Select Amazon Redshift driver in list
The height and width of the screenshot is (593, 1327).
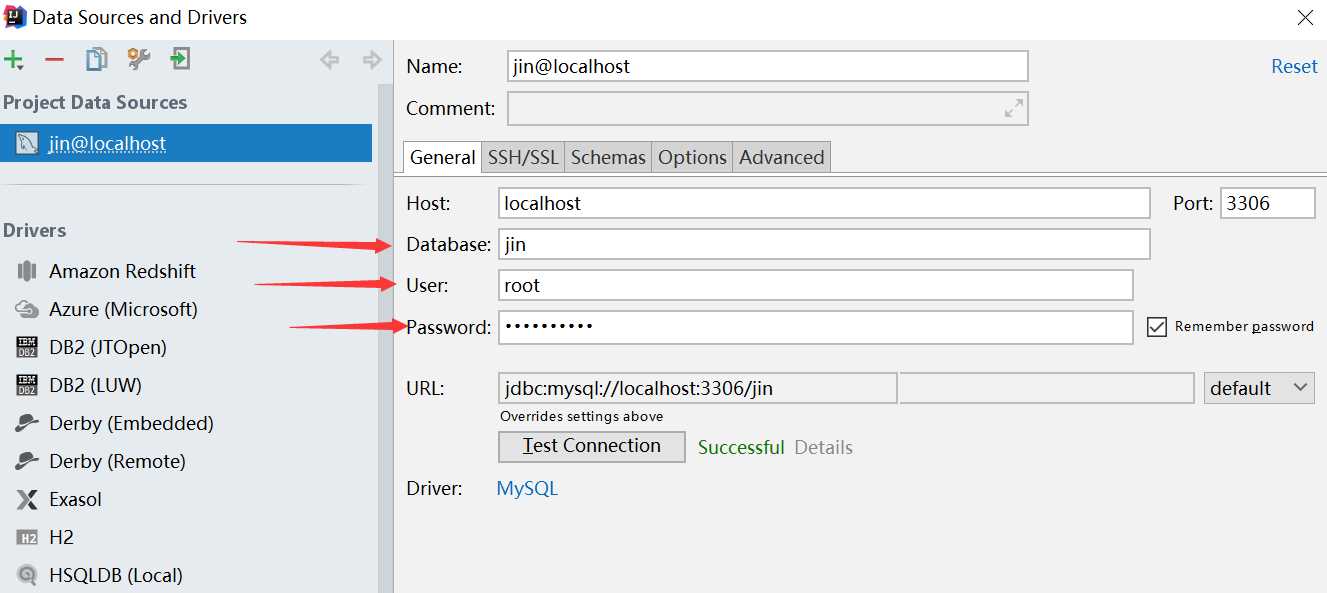[122, 271]
